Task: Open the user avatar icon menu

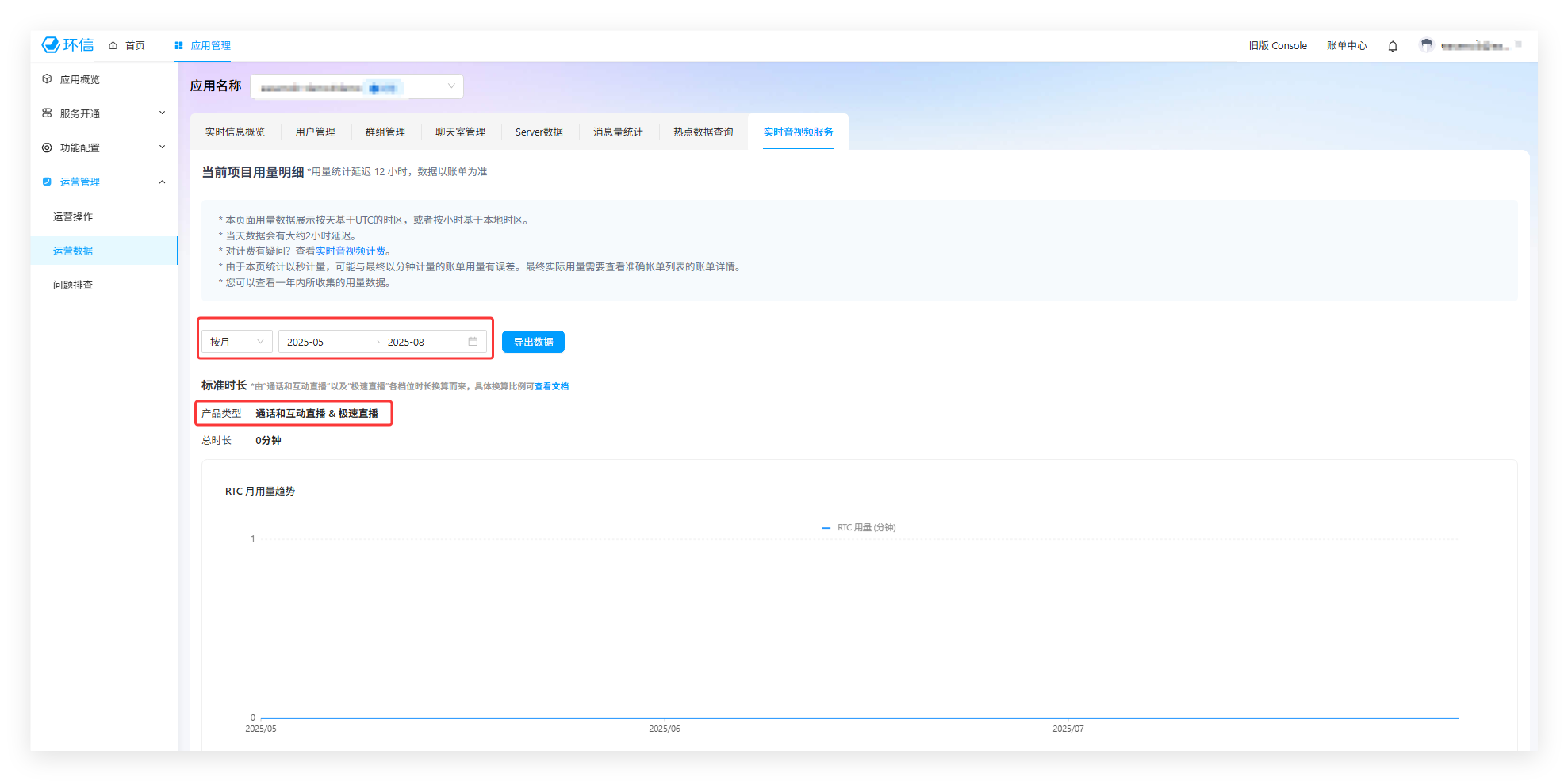Action: [x=1426, y=45]
